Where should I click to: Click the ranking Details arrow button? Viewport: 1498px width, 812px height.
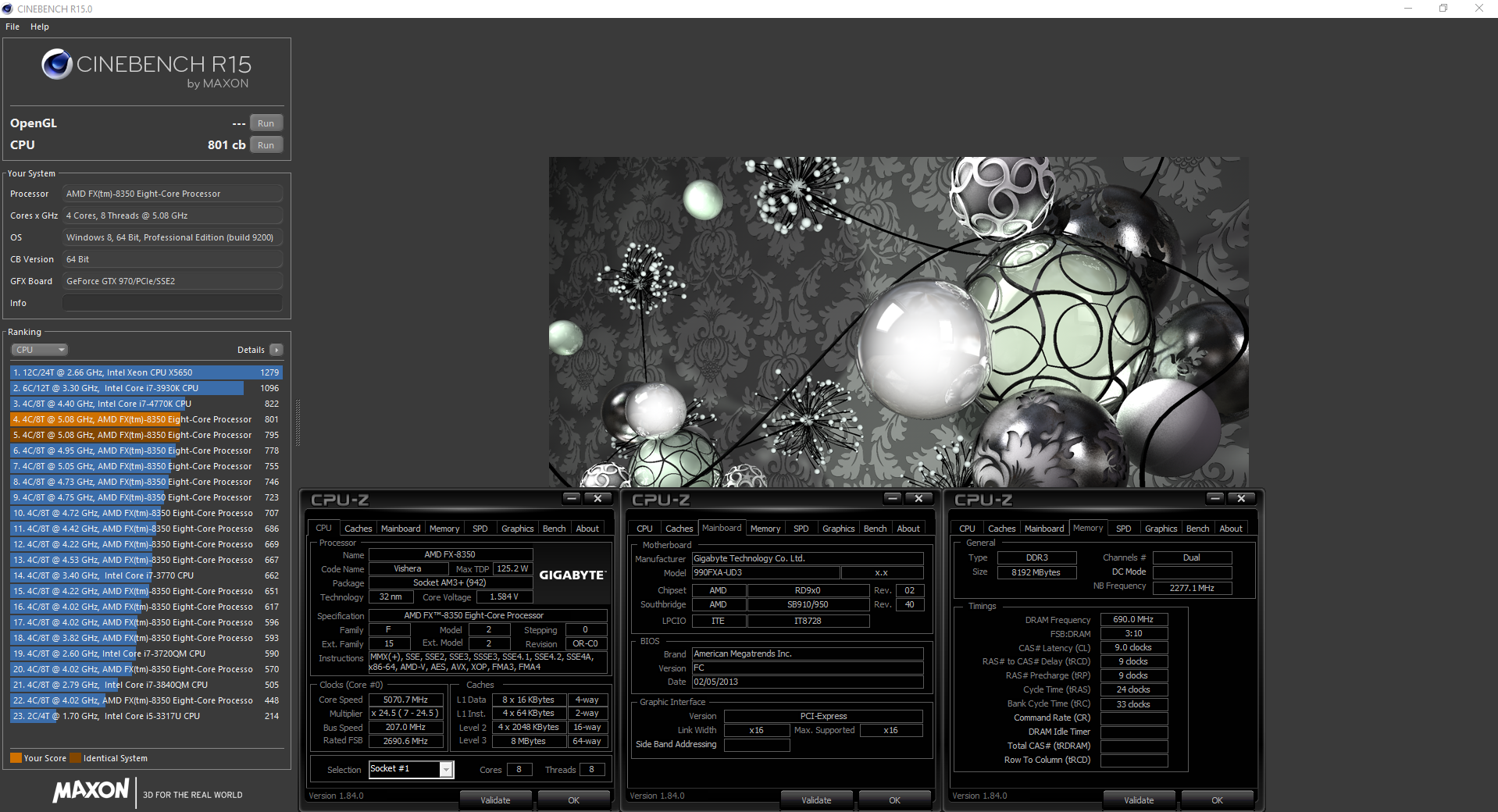(276, 350)
